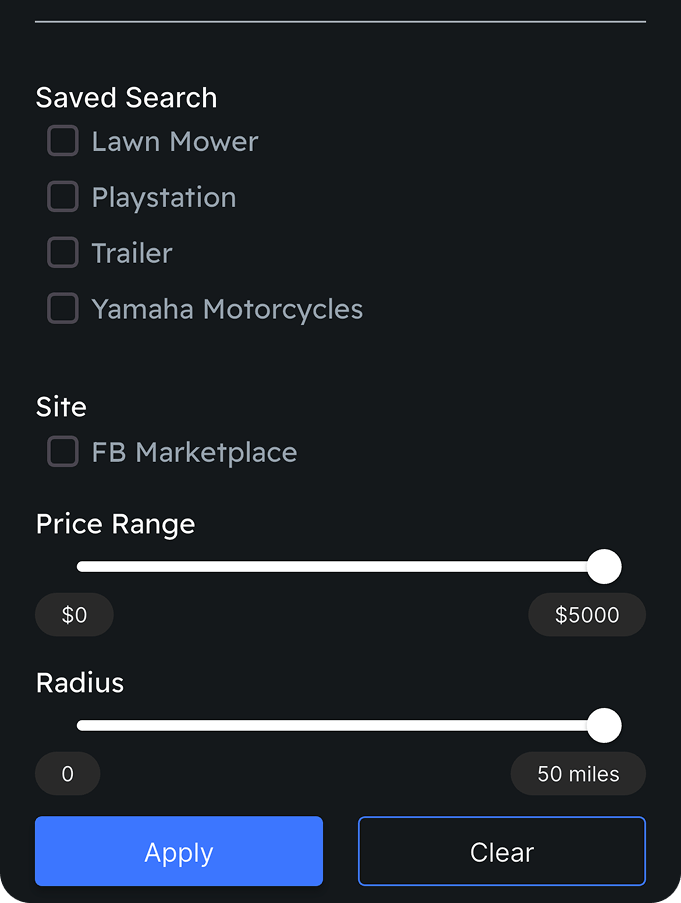Click the FB Marketplace label text
Viewport: 681px width, 903px height.
click(x=194, y=453)
